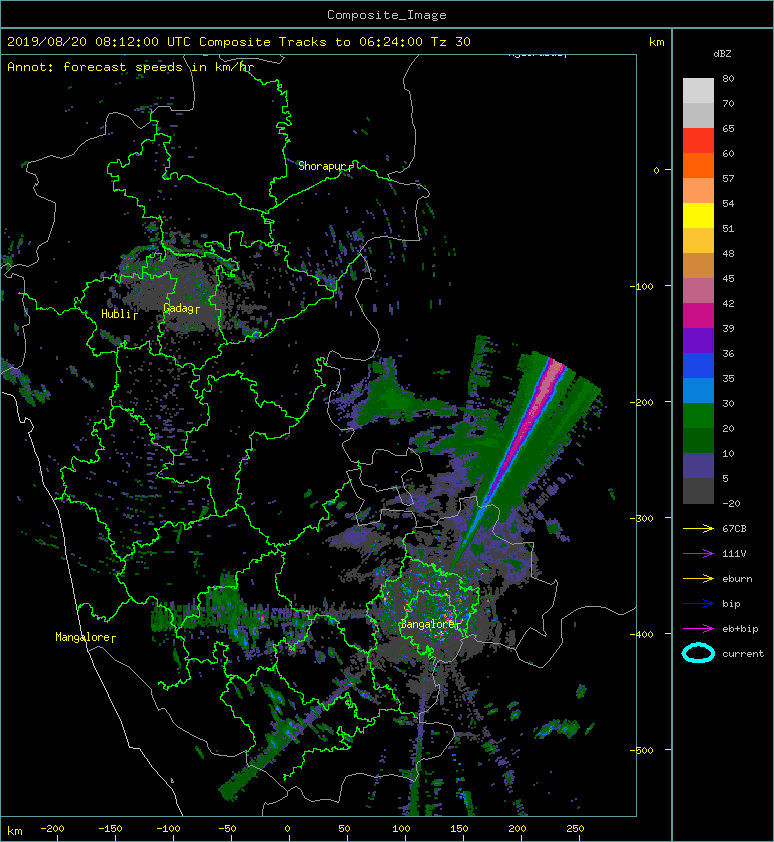Click the Hubli city label
Viewport: 774px width, 842px height.
pos(115,314)
